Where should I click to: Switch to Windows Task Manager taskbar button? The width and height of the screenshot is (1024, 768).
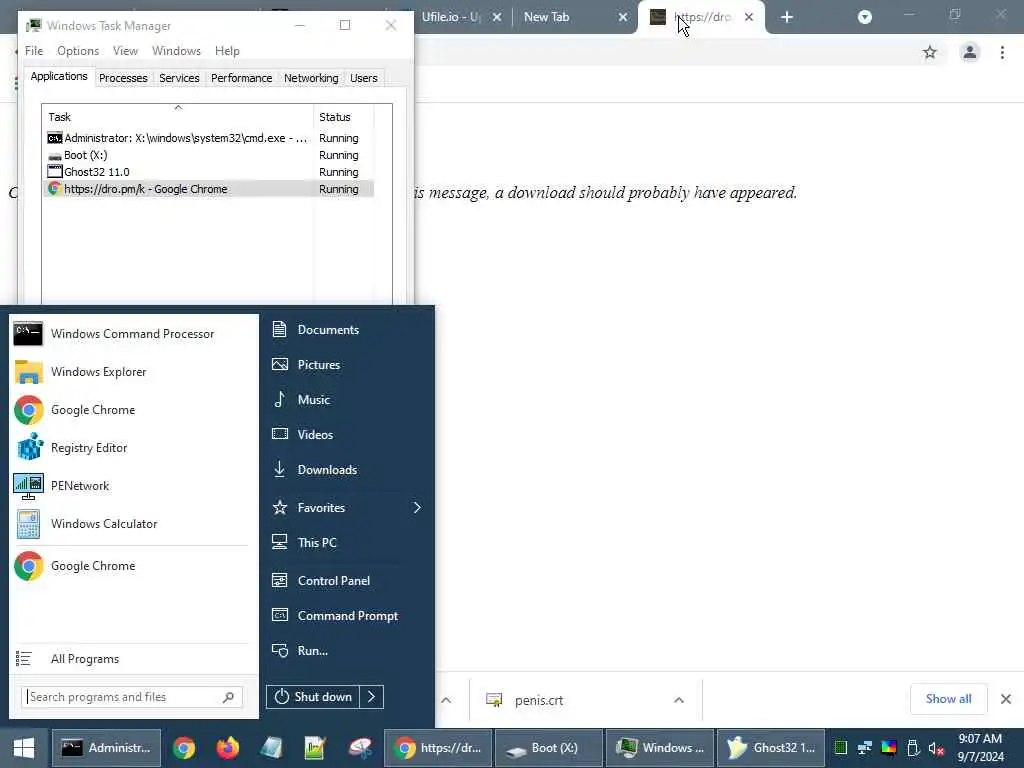coord(660,748)
